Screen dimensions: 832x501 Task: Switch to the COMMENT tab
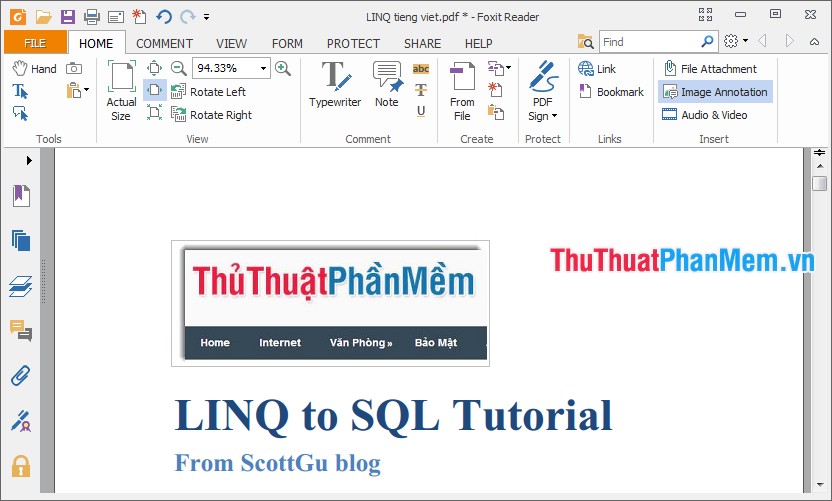coord(164,43)
